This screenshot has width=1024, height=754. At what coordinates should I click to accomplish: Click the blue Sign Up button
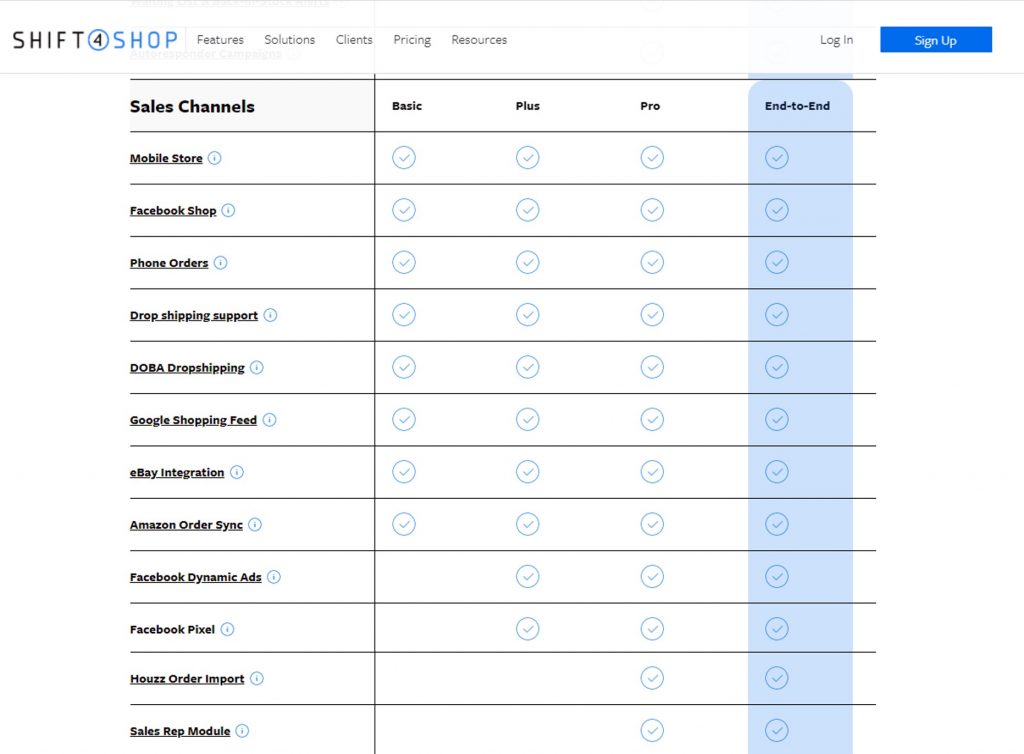point(935,40)
